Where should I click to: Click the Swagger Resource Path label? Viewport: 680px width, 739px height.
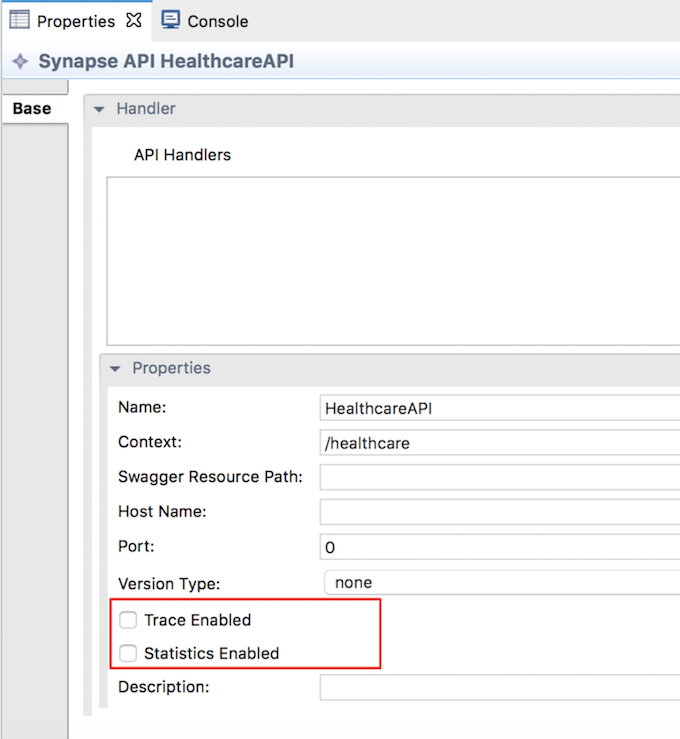pos(210,477)
